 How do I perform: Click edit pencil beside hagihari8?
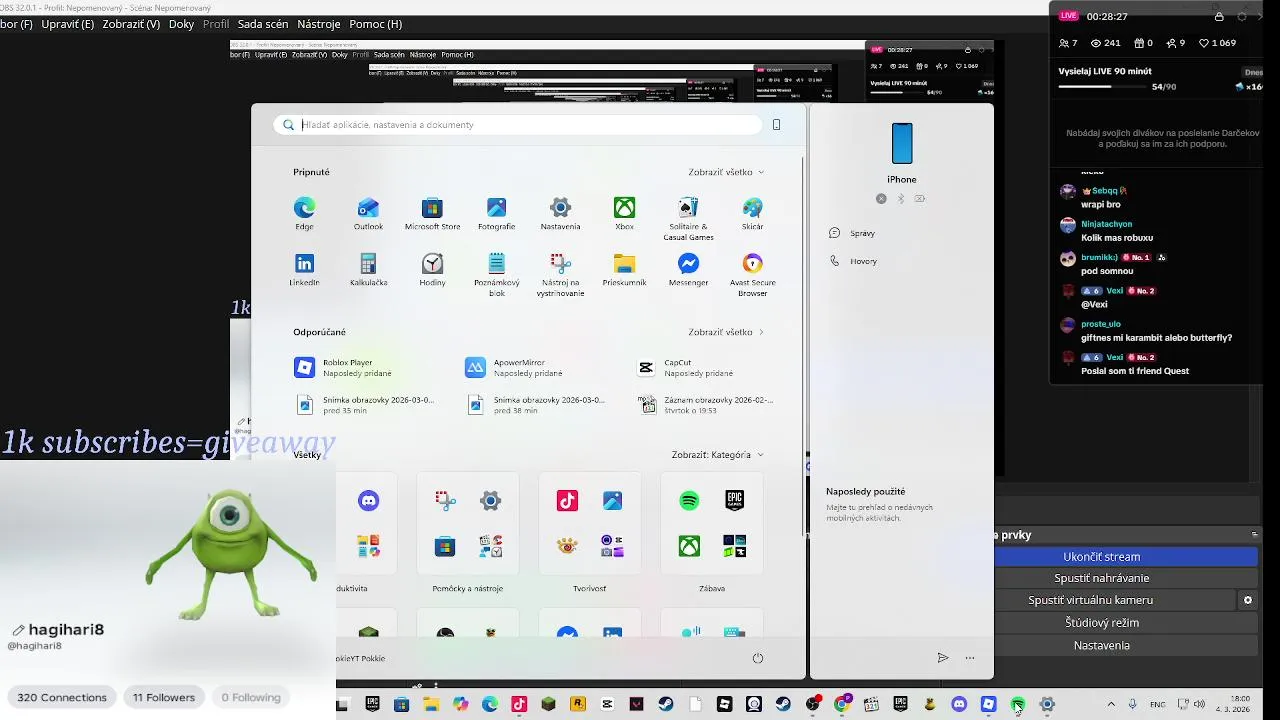tap(18, 630)
